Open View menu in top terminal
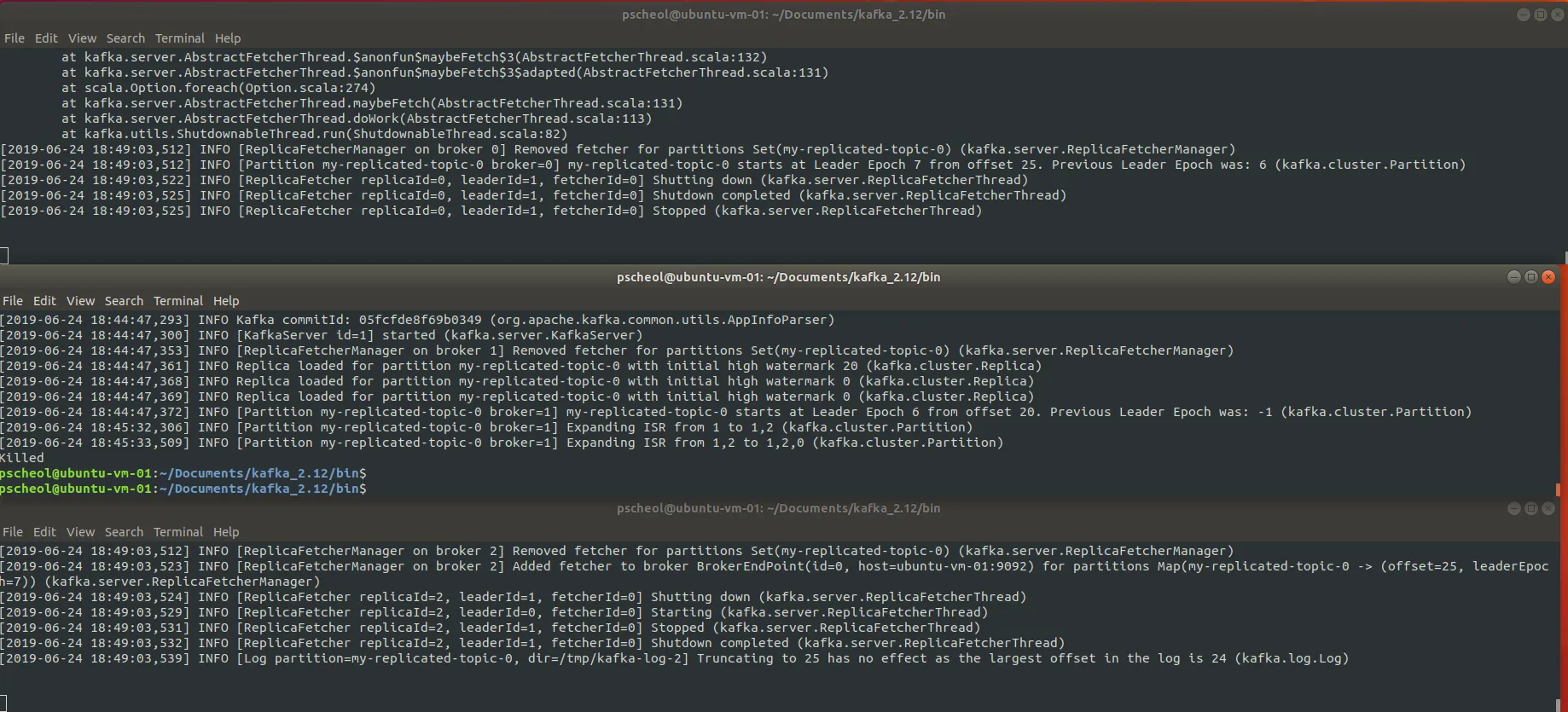Screen dimensions: 1568x712 (82, 38)
